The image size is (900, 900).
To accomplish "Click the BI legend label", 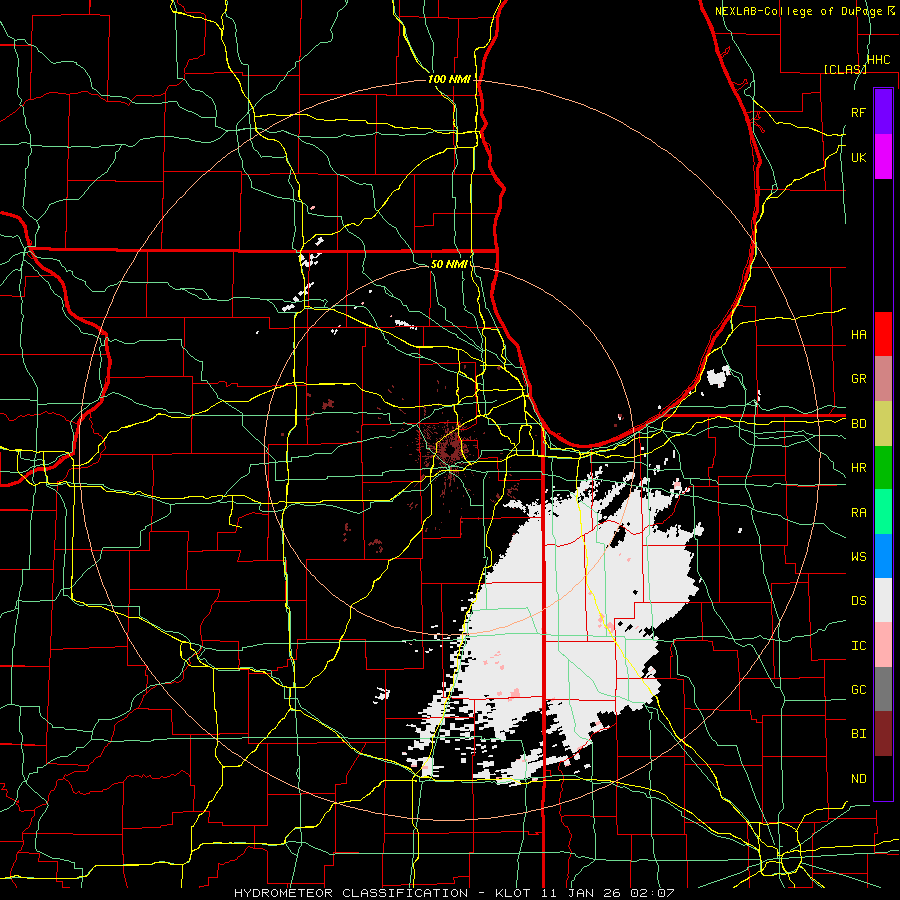I will click(x=858, y=734).
